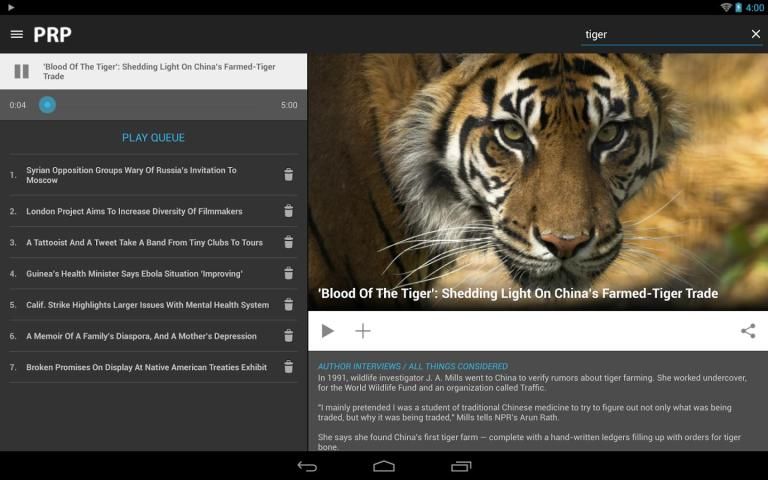Delete the Tattooist And A Tweet queue item

(288, 242)
